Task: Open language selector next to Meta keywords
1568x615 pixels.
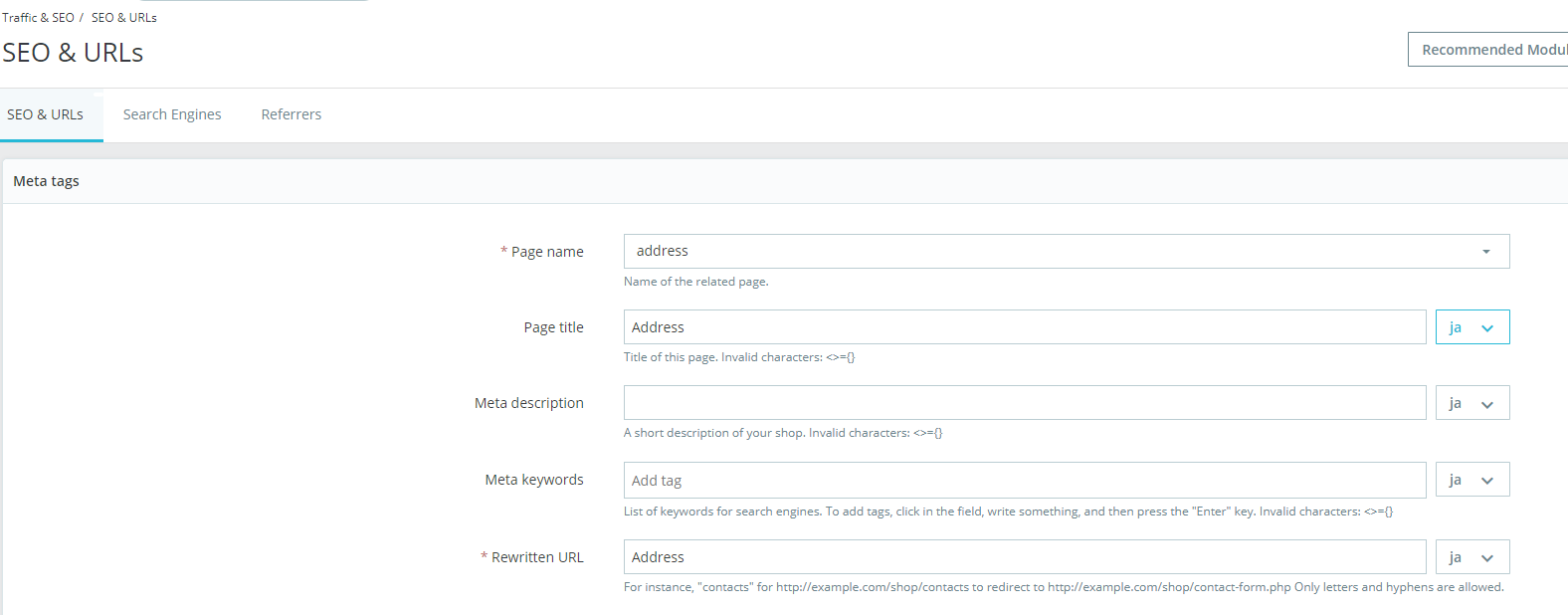Action: 1472,480
